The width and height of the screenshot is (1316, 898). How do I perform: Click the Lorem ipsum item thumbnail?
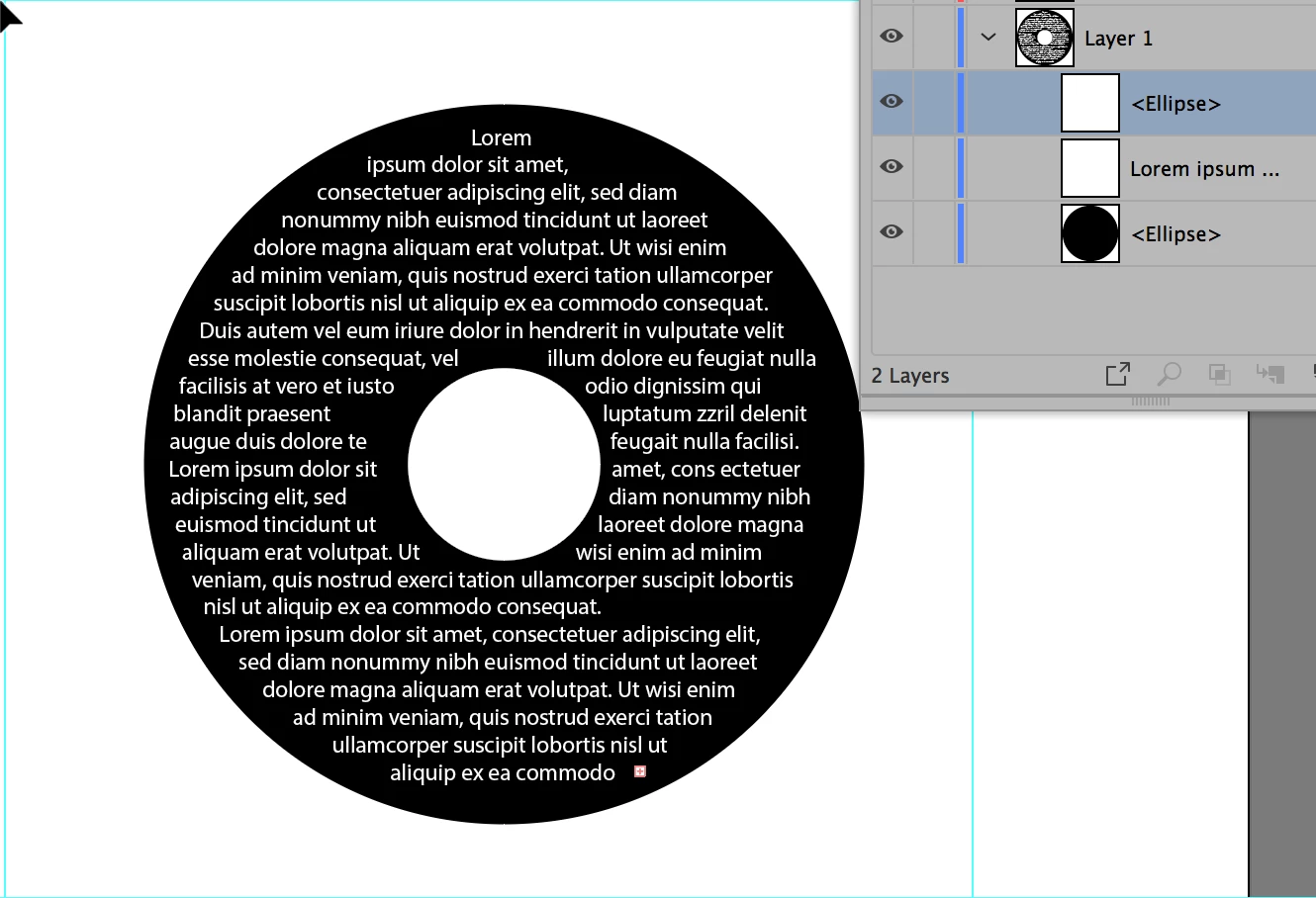pos(1090,168)
